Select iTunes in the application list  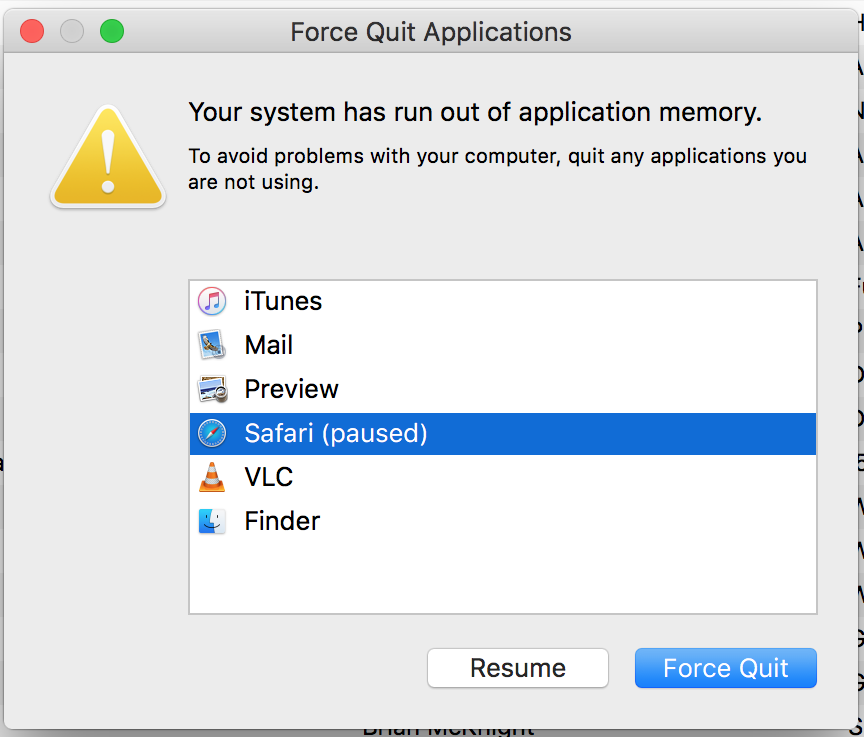[x=503, y=301]
